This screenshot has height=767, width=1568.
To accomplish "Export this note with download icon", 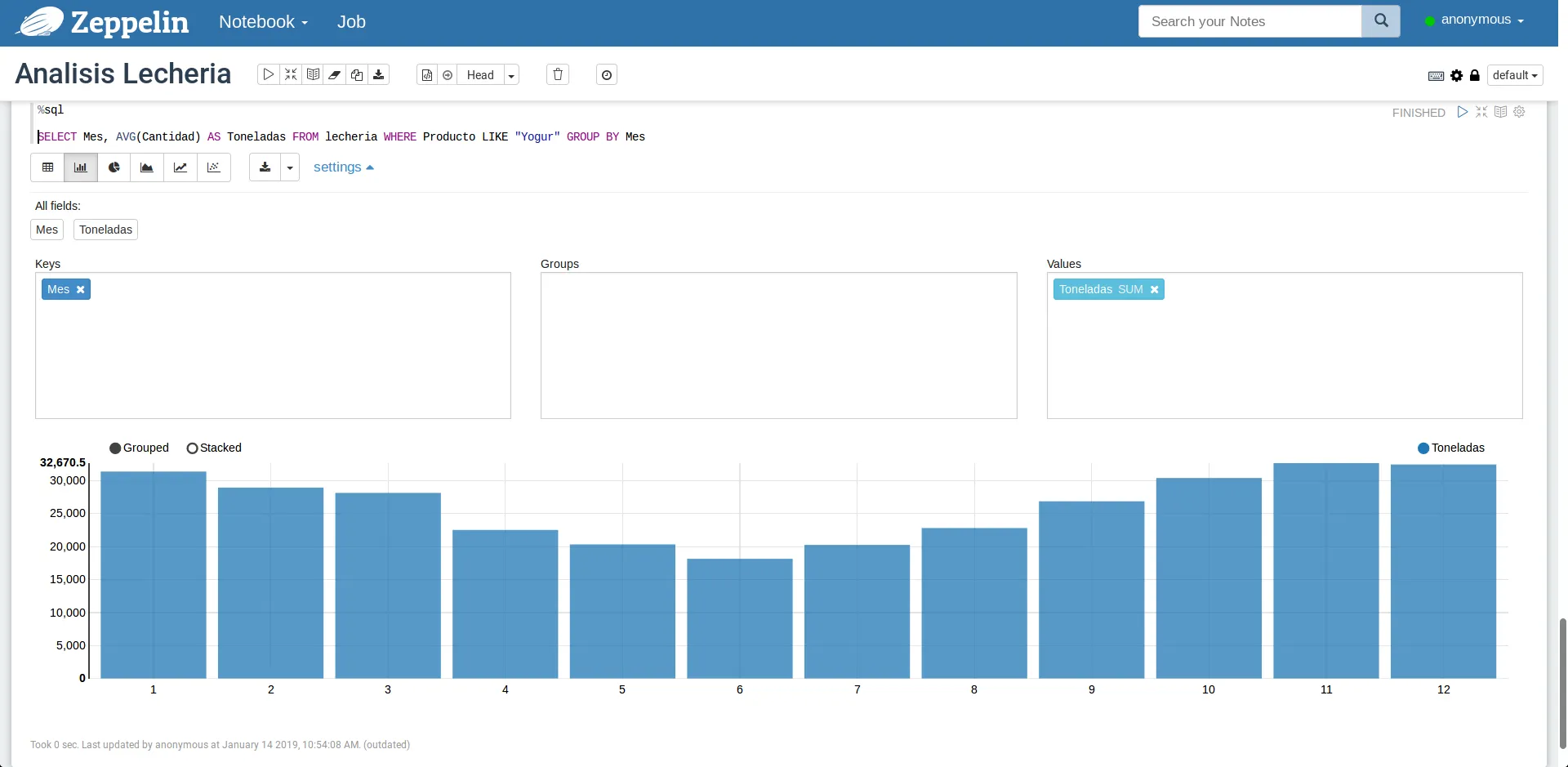I will pos(379,74).
